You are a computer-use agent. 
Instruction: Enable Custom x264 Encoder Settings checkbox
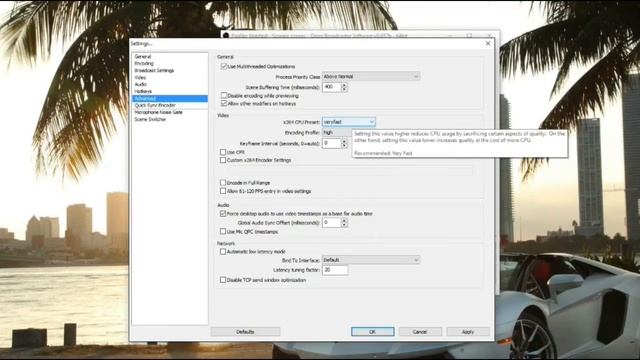pos(223,160)
